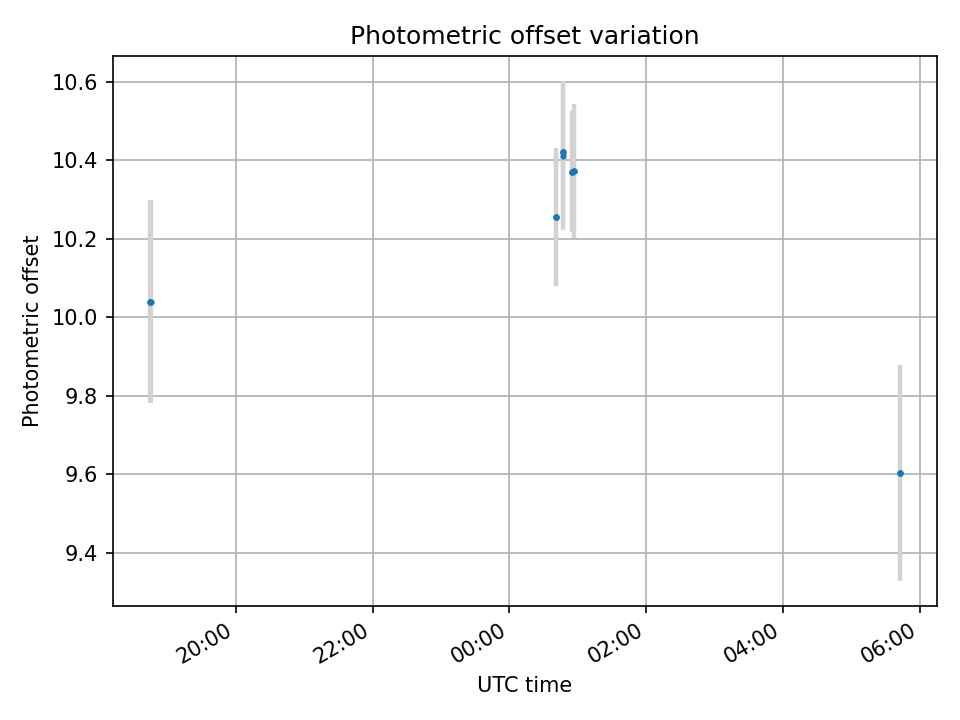Select the data point near 10.25 offset
Image resolution: width=960 pixels, height=720 pixels.
(556, 217)
